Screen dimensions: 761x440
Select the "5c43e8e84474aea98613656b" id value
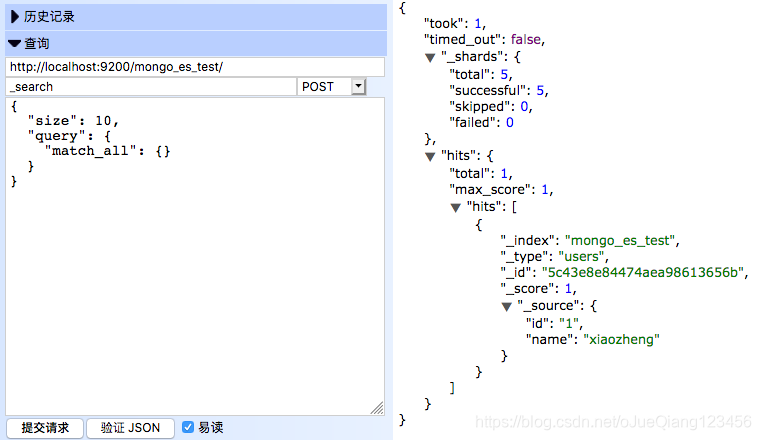click(643, 273)
